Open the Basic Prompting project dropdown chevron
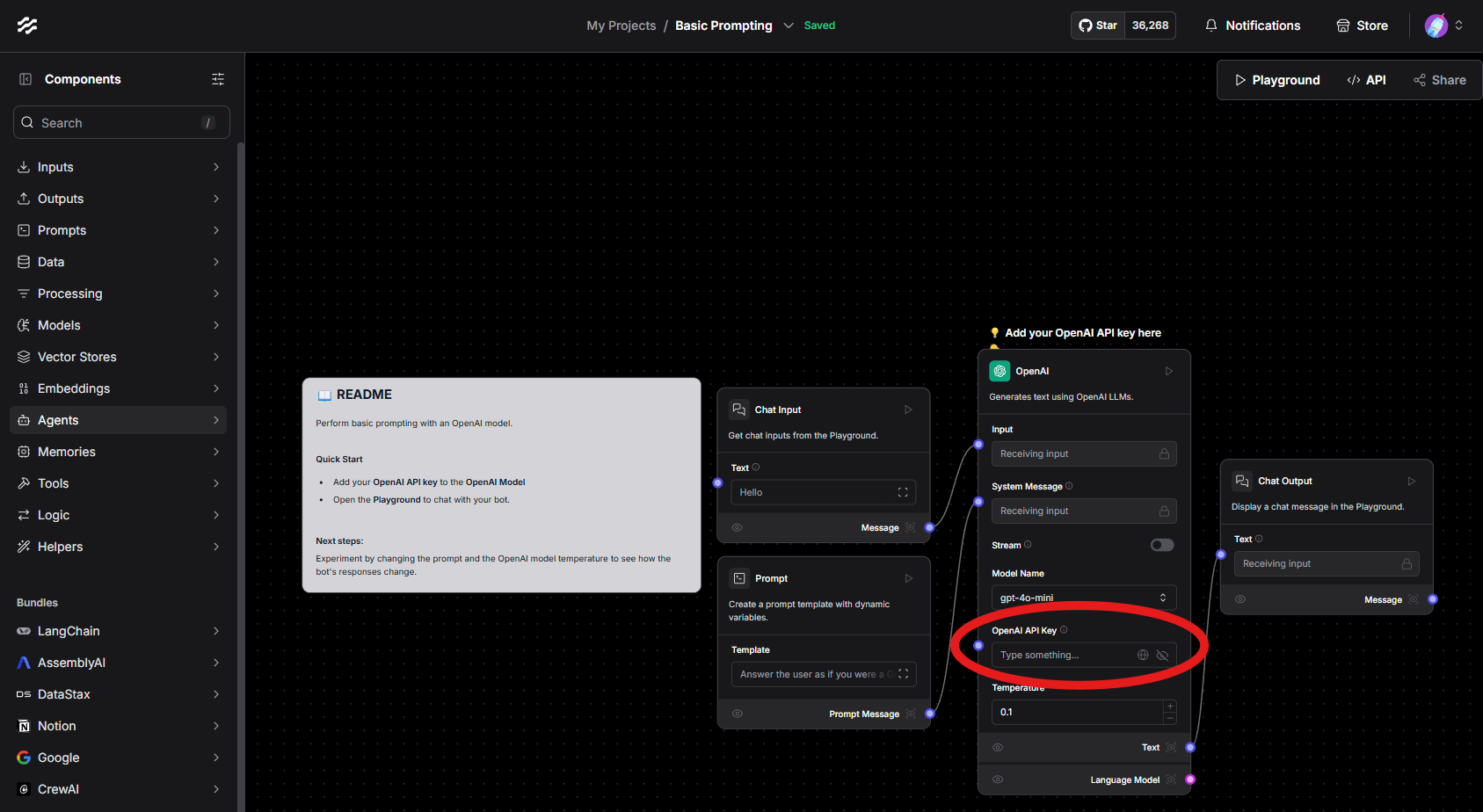This screenshot has width=1483, height=812. (789, 25)
